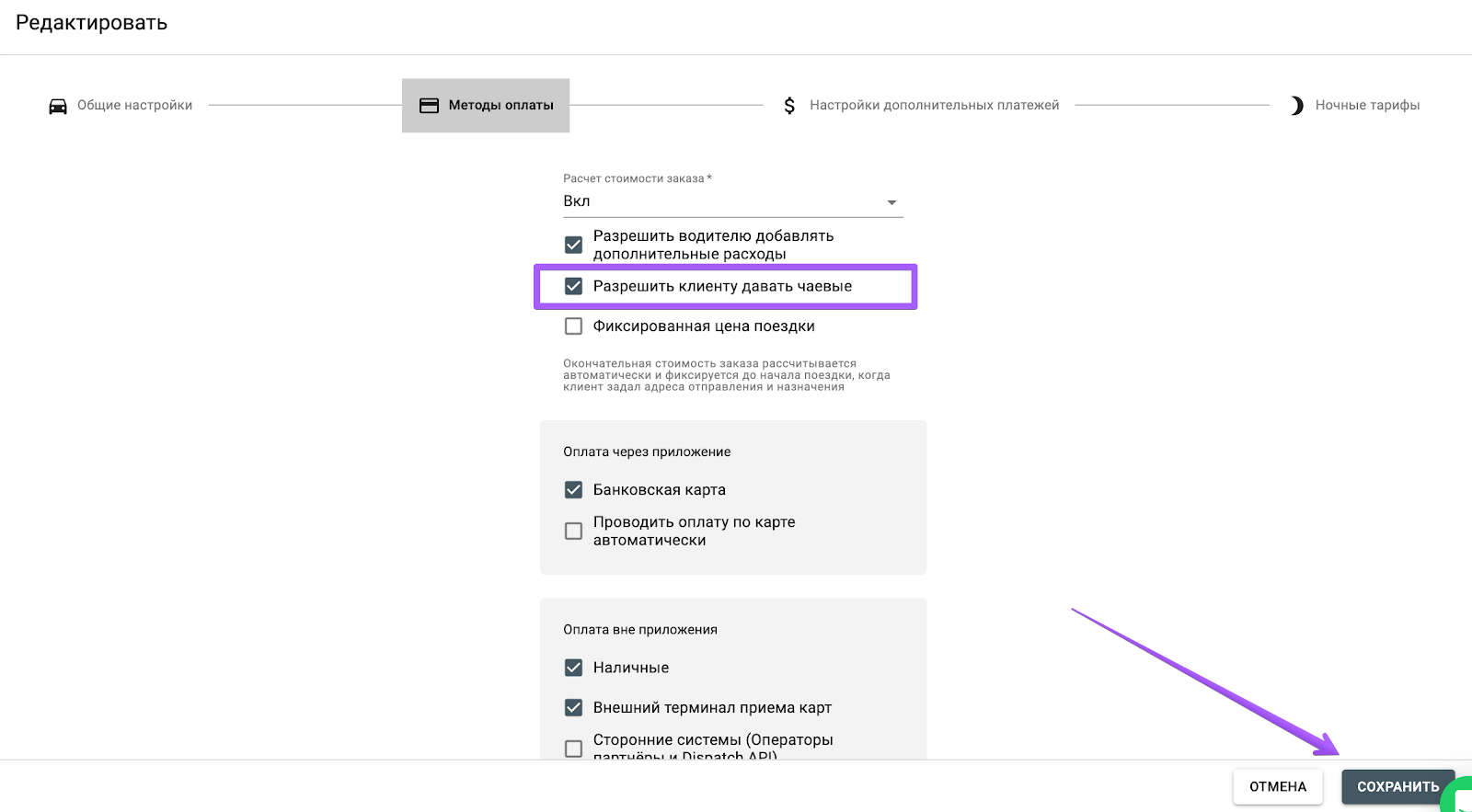Expand the Расчет стоимости заказа dropdown arrow
The height and width of the screenshot is (812, 1472).
891,202
